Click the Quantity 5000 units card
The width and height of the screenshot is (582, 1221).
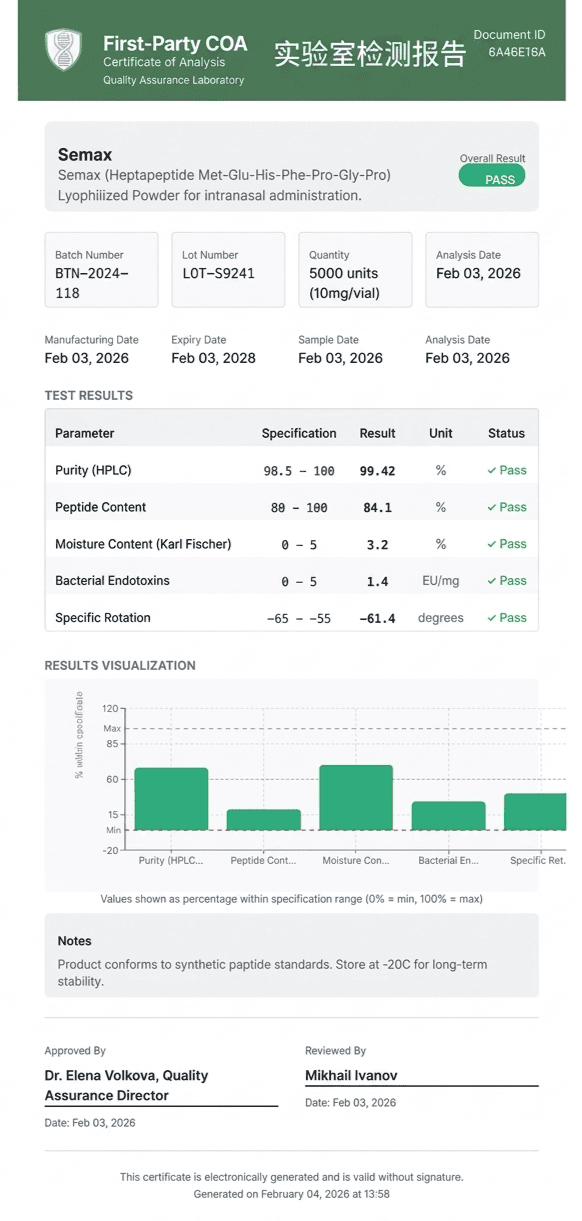(355, 270)
